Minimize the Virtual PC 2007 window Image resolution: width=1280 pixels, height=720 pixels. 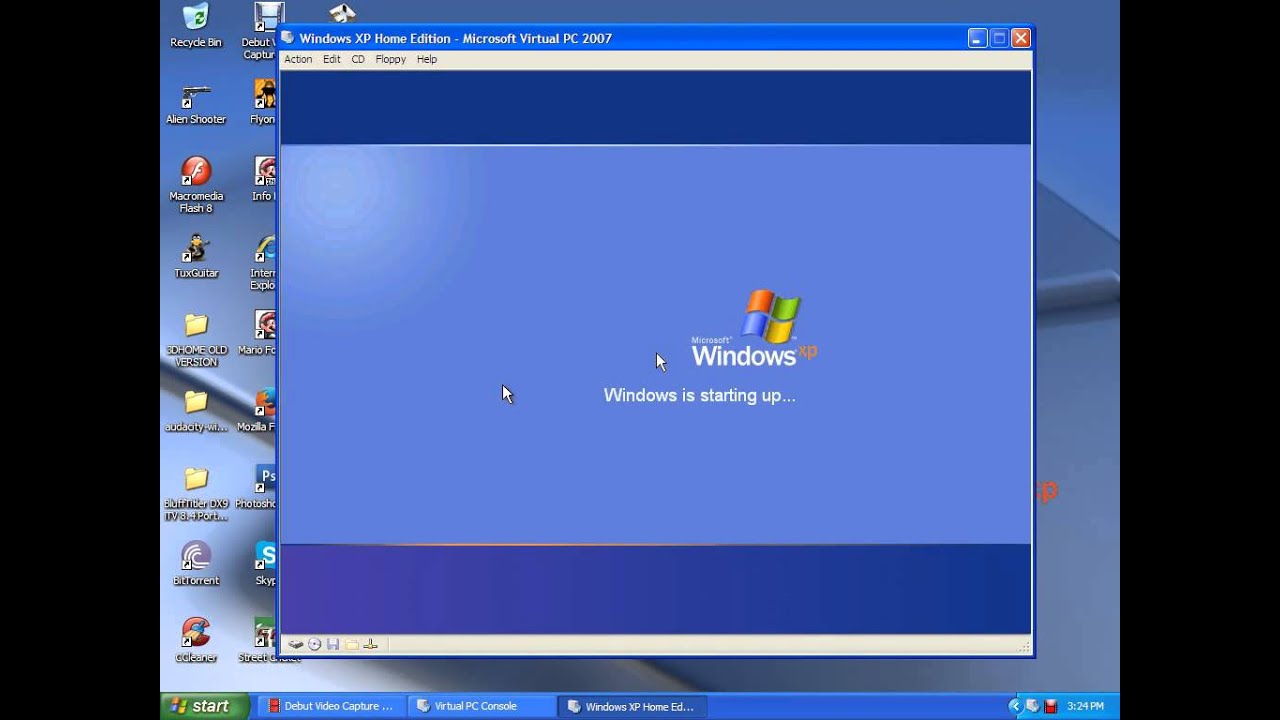978,38
